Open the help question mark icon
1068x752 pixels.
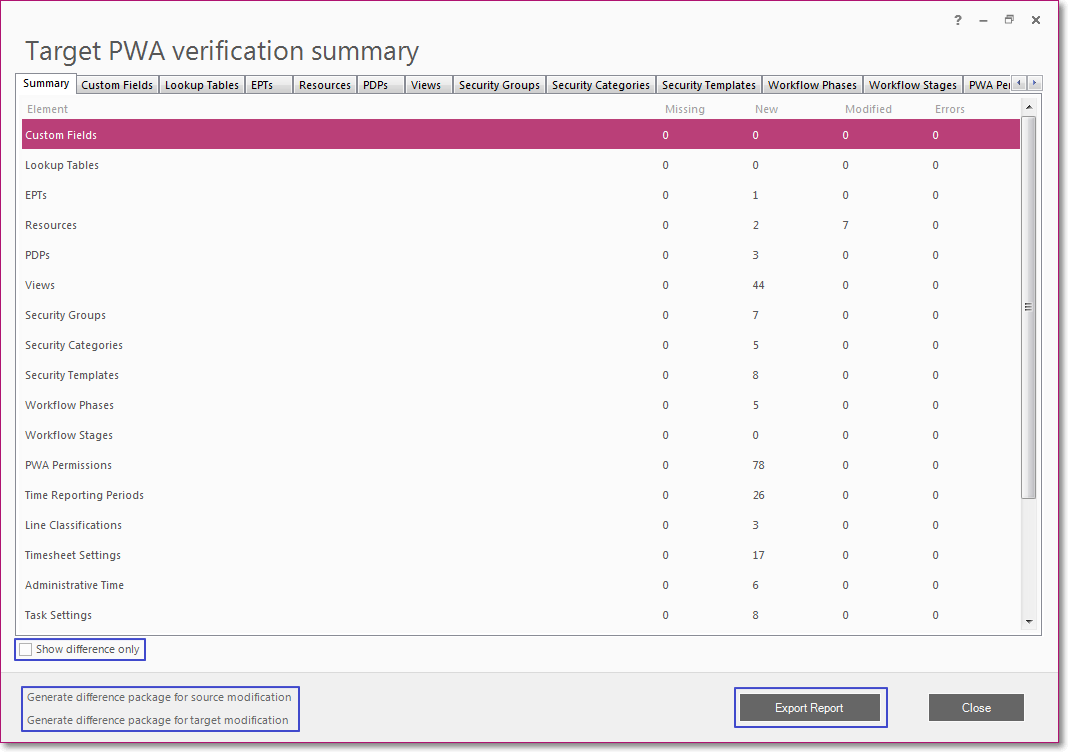pos(958,20)
